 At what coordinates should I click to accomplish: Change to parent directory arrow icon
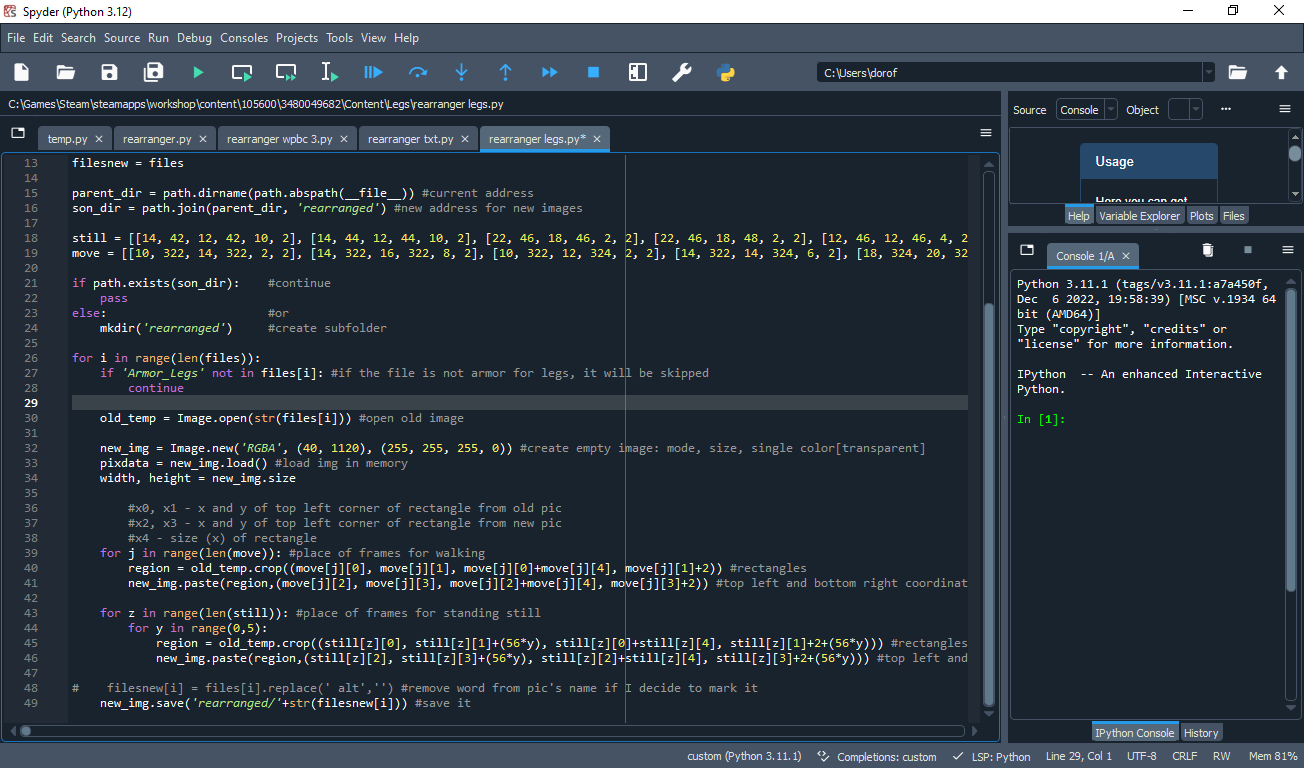point(1281,72)
